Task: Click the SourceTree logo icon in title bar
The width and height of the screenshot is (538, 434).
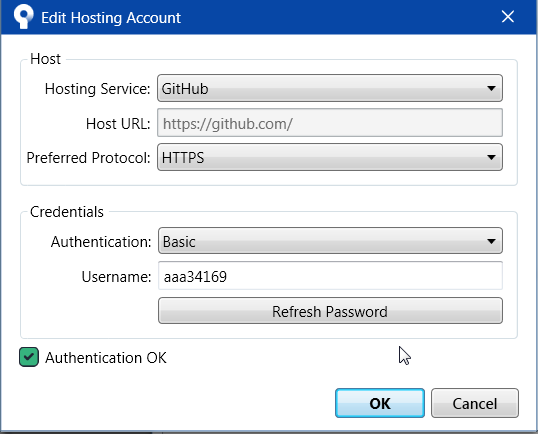Action: (x=23, y=17)
